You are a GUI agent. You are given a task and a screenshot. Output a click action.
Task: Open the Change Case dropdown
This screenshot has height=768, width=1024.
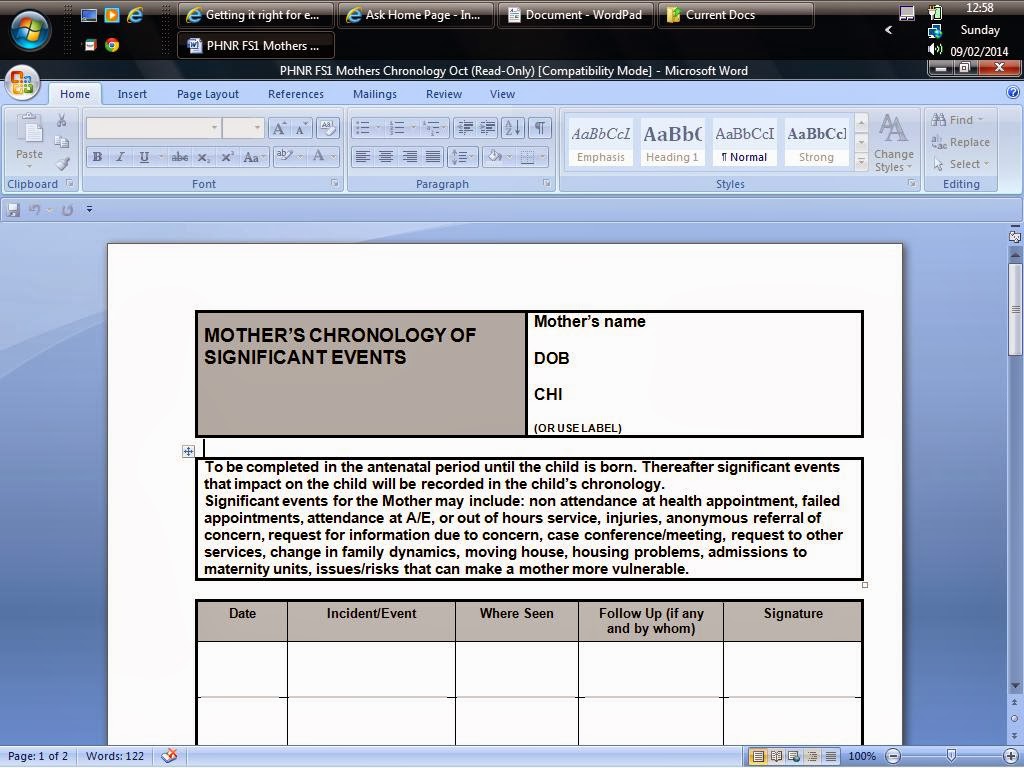(x=253, y=157)
